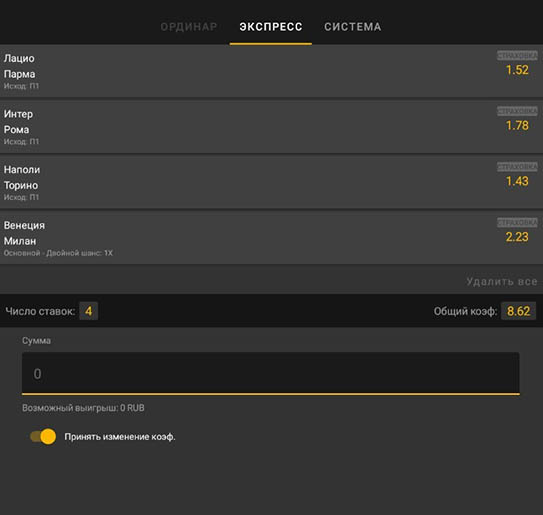
Task: Toggle Принять изменение коэф. switch
Action: coord(43,436)
